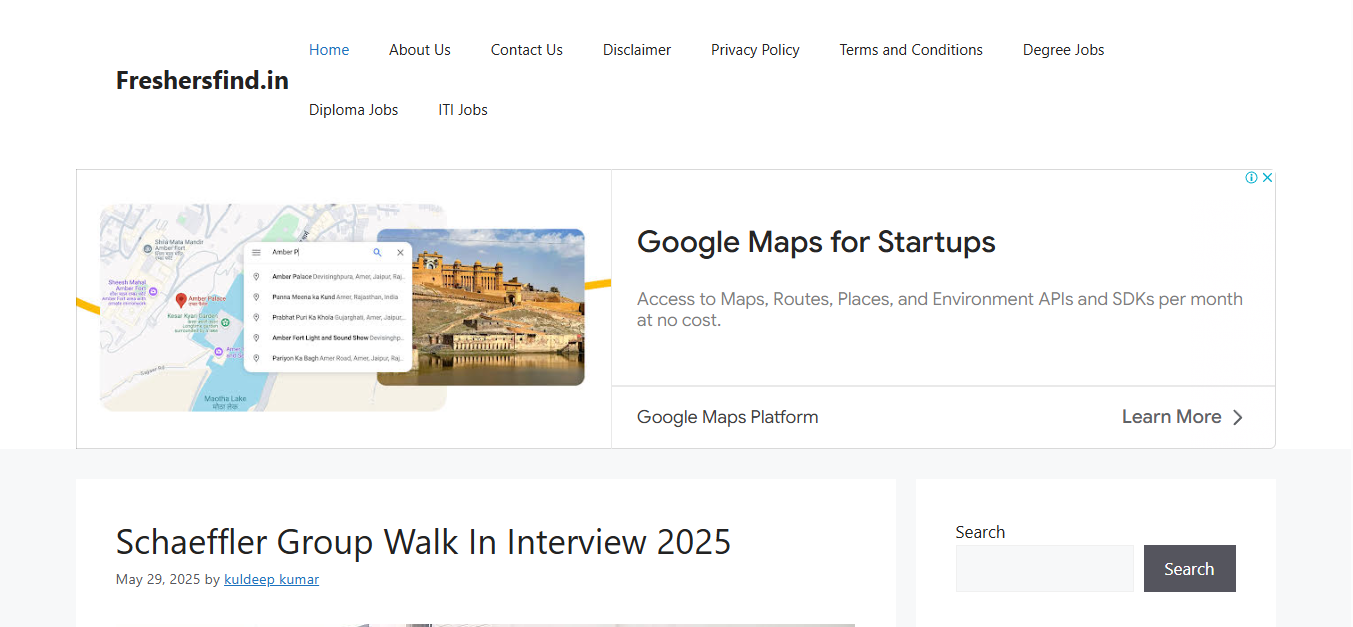The width and height of the screenshot is (1353, 627).
Task: Open the About Us page
Action: coord(420,50)
